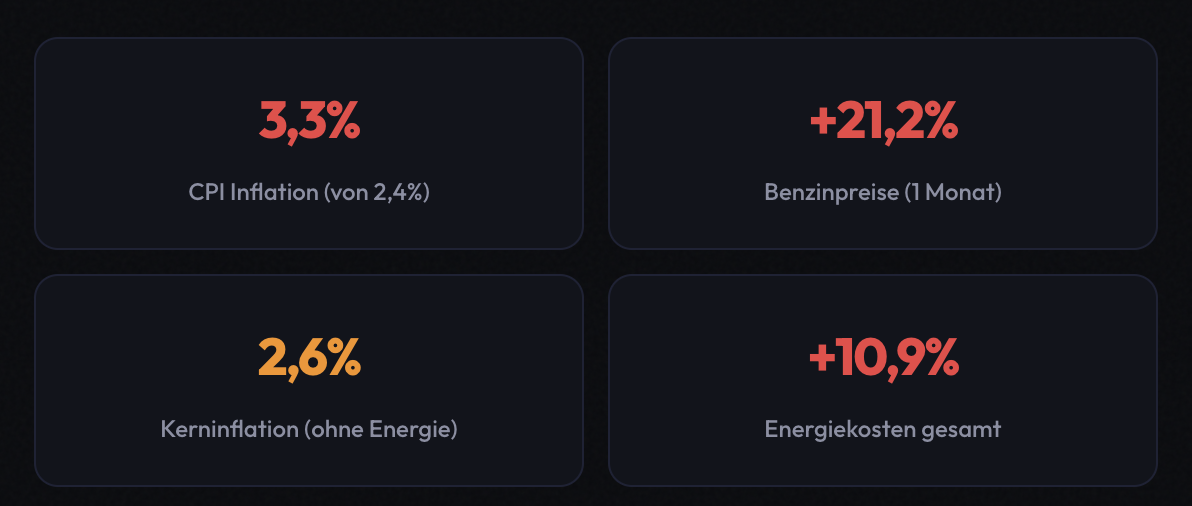
Task: Click the percent sign of 2,6%
Action: (341, 359)
